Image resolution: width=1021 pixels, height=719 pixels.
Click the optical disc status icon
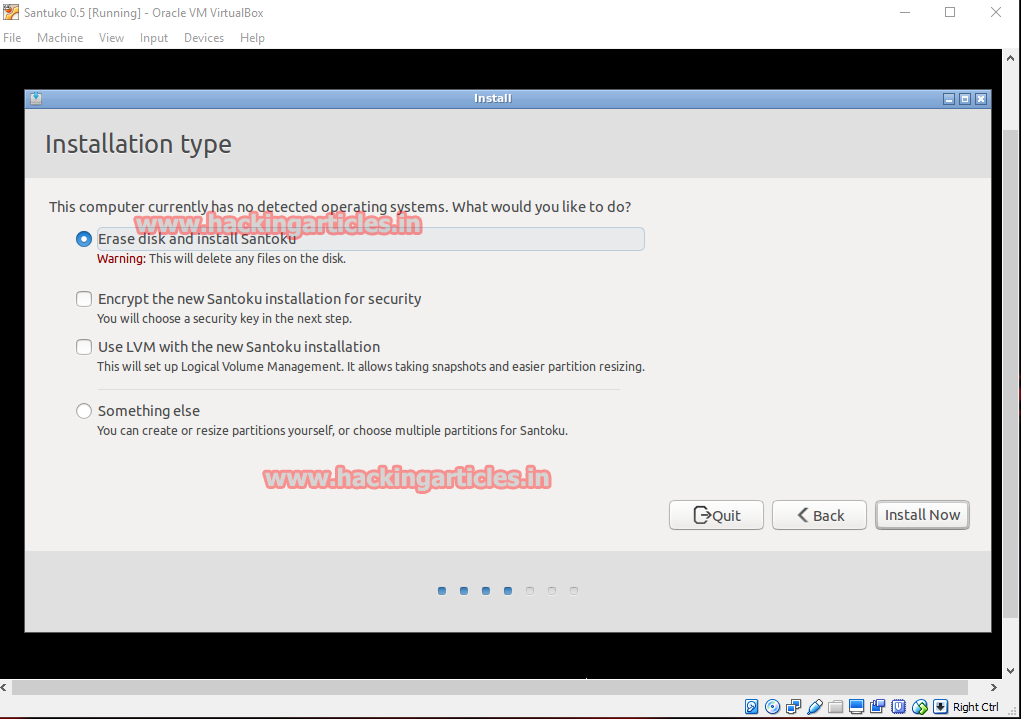pos(772,707)
